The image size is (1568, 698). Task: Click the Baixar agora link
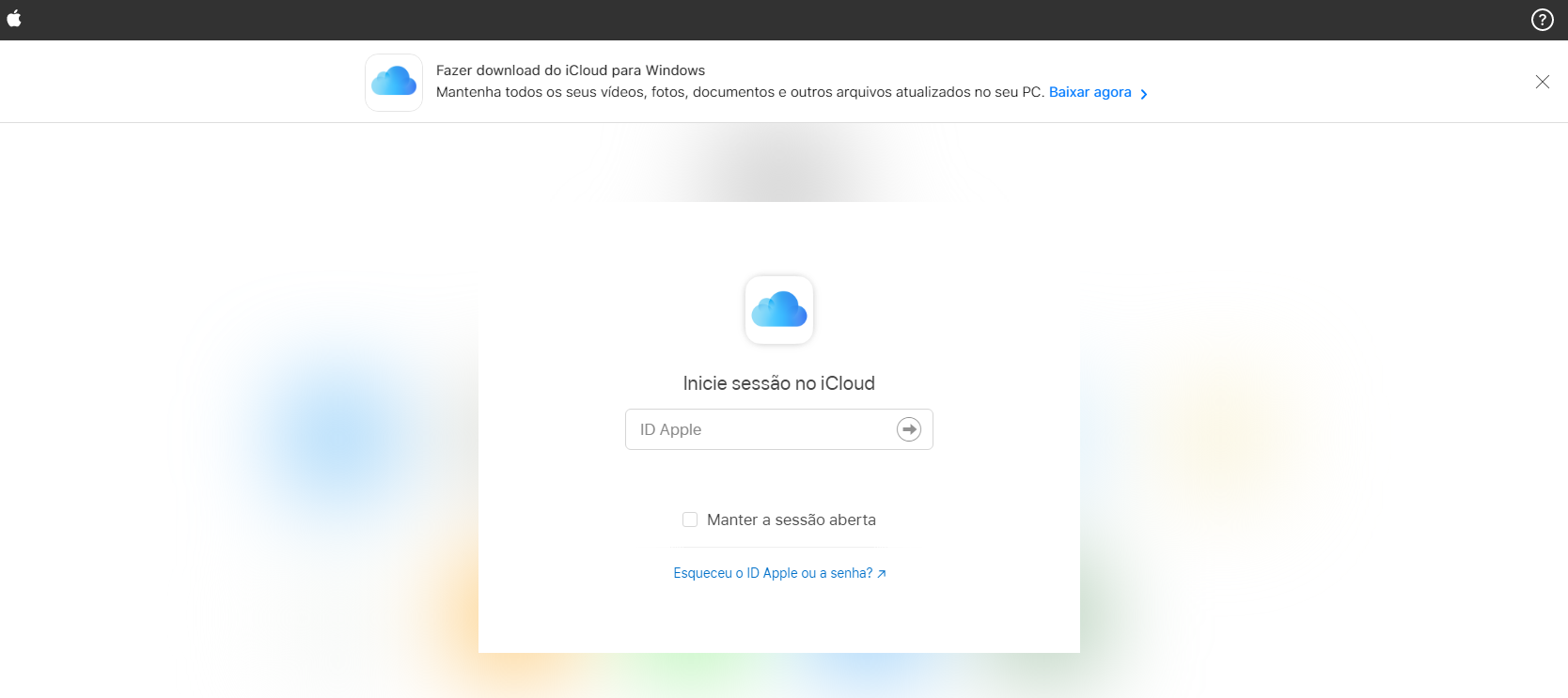1090,92
